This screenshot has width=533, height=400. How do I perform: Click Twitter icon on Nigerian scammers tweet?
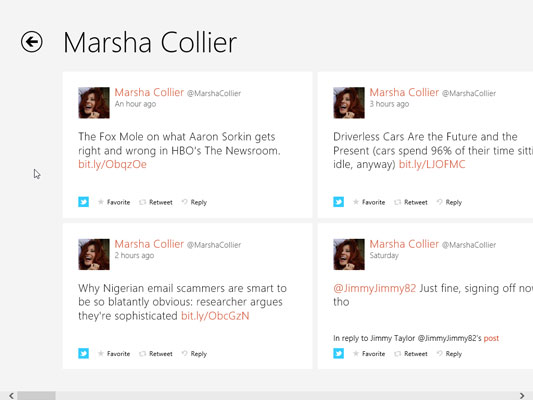click(x=83, y=353)
